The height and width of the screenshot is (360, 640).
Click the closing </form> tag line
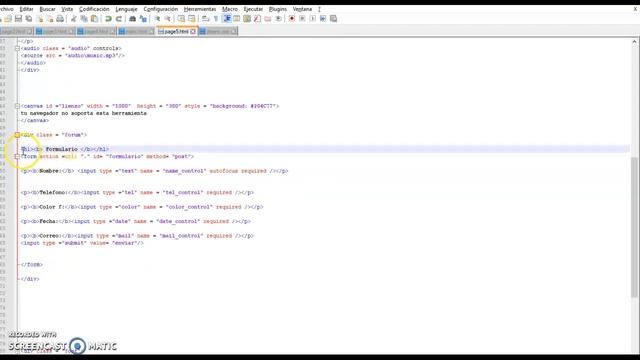32,264
